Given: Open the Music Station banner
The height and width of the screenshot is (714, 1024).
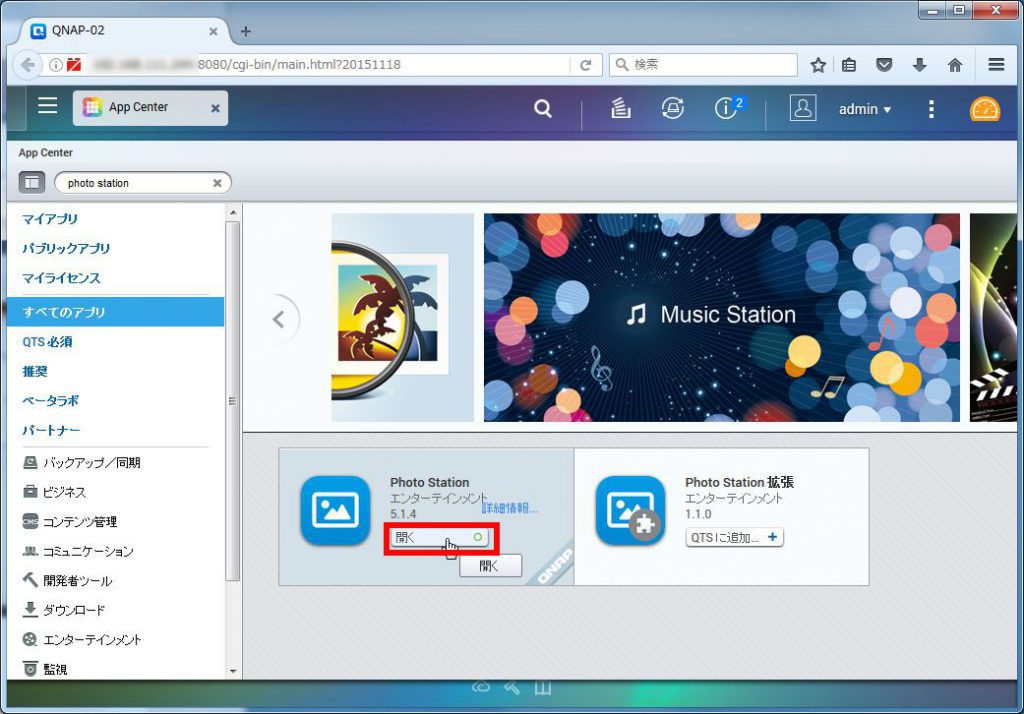Looking at the screenshot, I should tap(722, 317).
